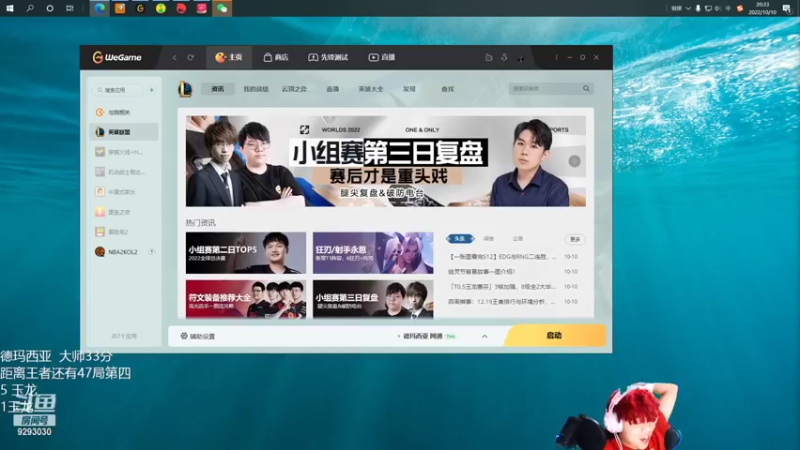Select 堡垒之夜 in sidebar

point(124,212)
